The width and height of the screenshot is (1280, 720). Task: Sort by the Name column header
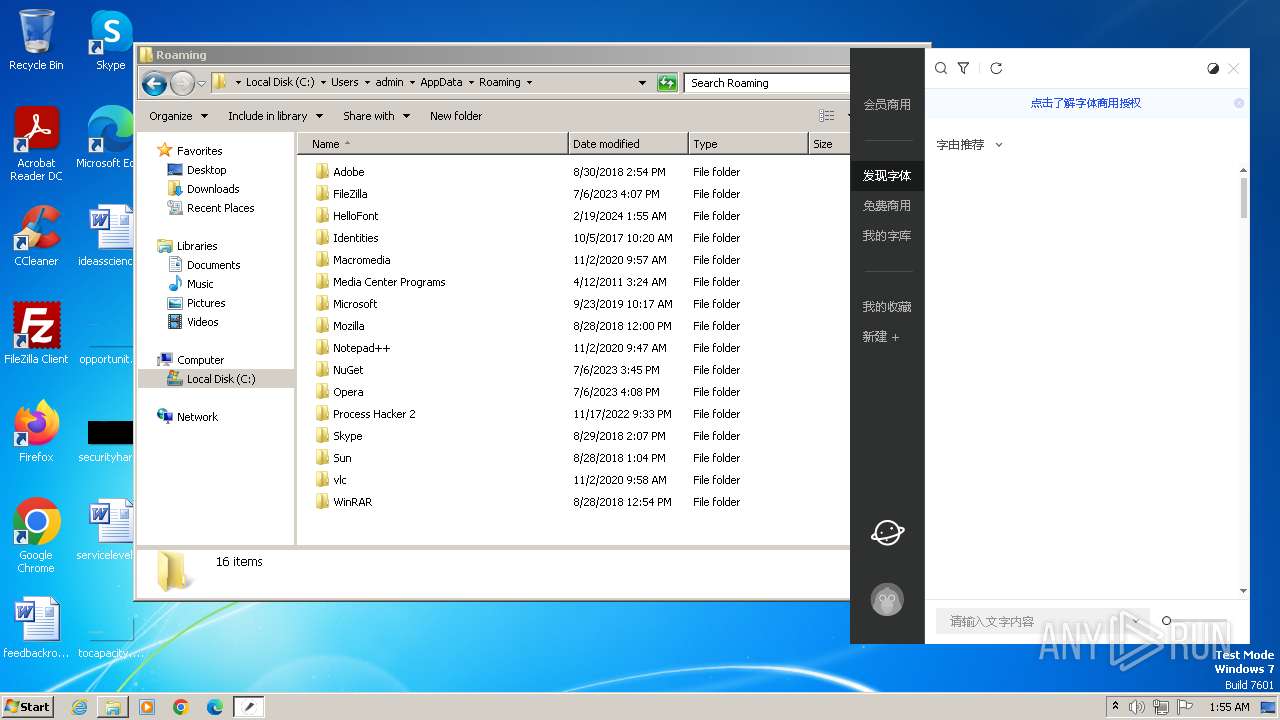point(432,144)
